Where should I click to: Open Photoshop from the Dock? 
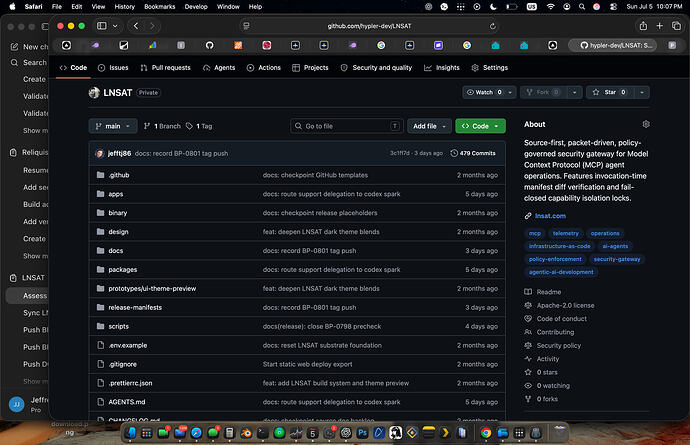(x=363, y=433)
